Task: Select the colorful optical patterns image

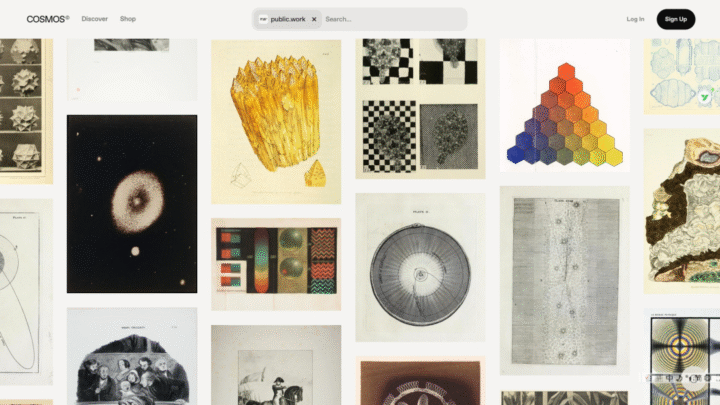Action: point(276,264)
